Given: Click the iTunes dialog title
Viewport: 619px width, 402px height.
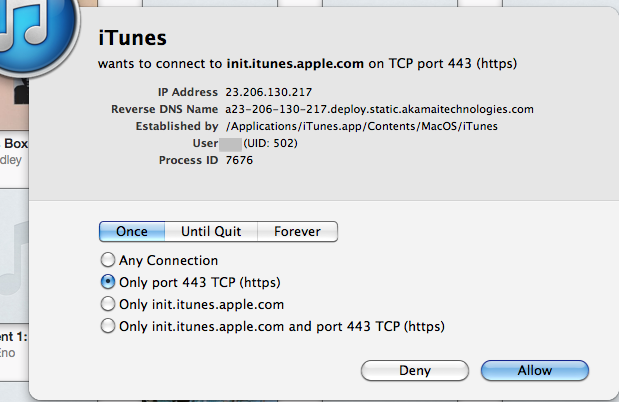Looking at the screenshot, I should point(132,38).
